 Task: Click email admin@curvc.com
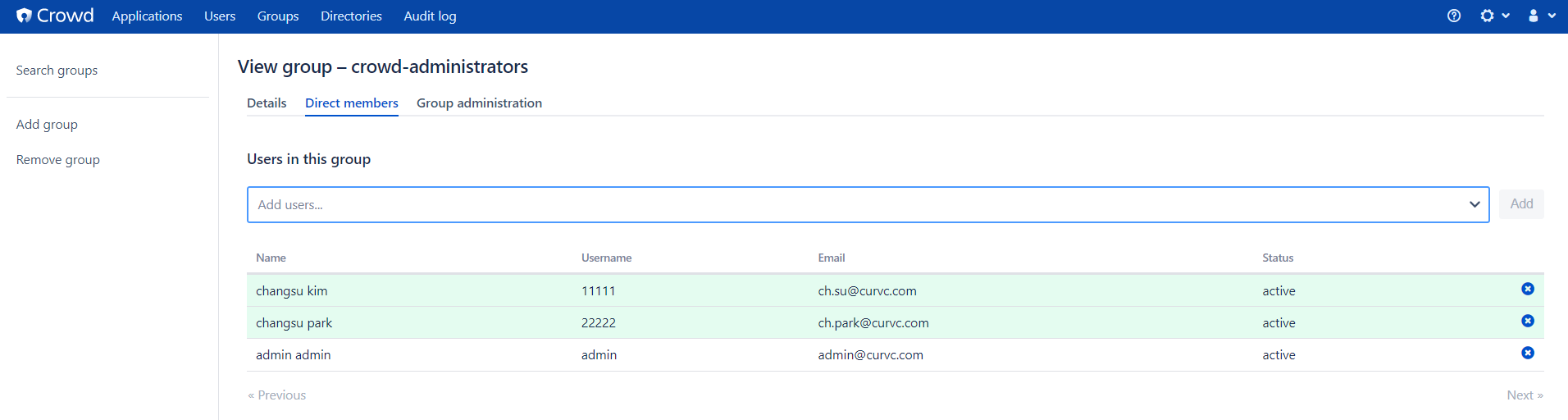click(870, 354)
